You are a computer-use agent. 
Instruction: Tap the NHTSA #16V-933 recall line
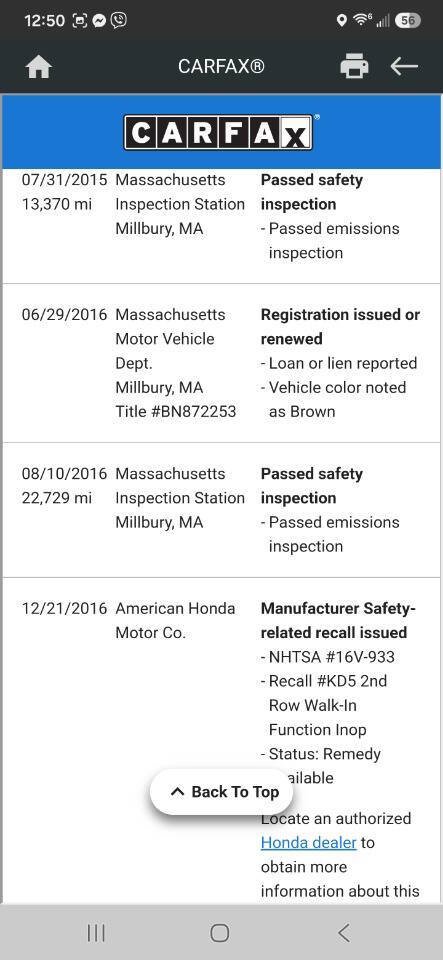click(328, 657)
